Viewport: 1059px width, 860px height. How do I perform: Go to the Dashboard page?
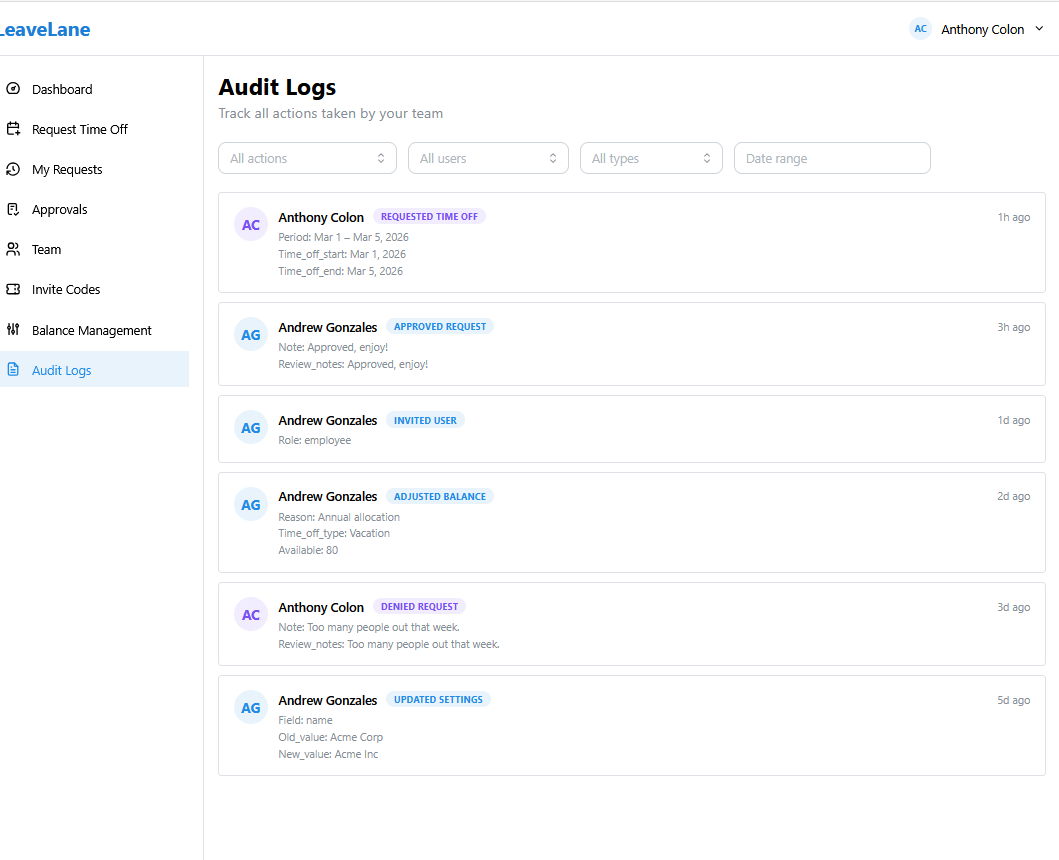(x=95, y=89)
